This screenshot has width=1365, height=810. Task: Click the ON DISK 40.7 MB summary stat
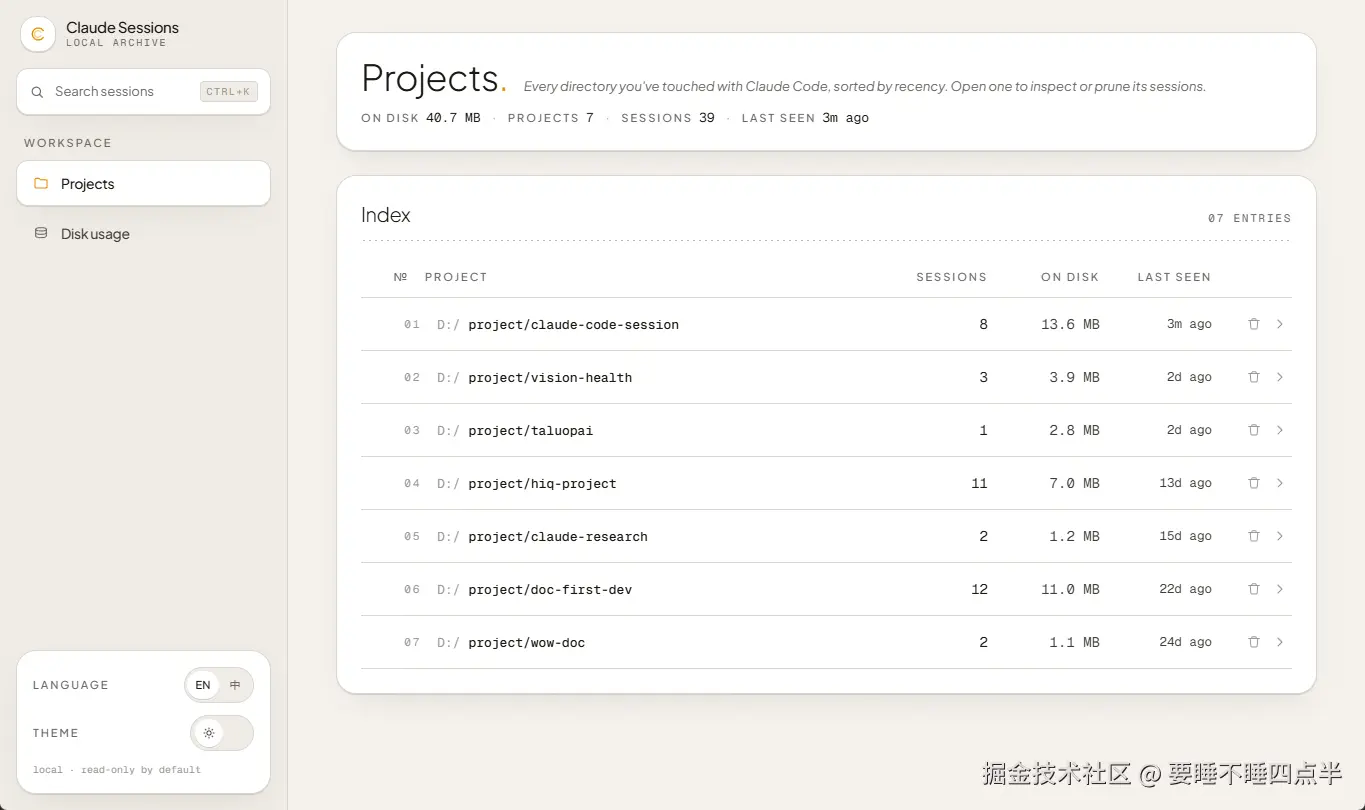[421, 118]
